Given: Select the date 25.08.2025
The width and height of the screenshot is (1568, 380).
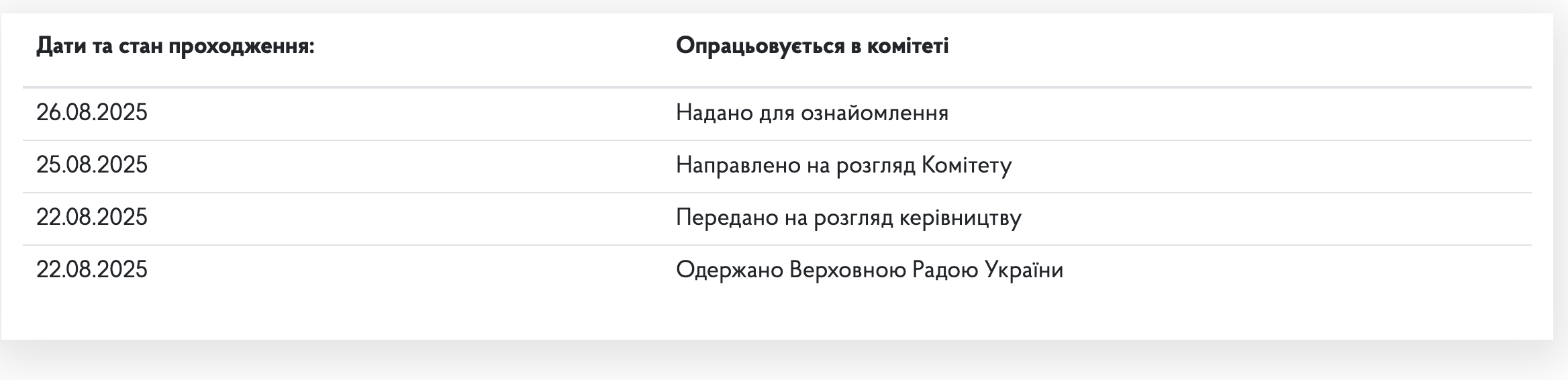Looking at the screenshot, I should pyautogui.click(x=92, y=164).
